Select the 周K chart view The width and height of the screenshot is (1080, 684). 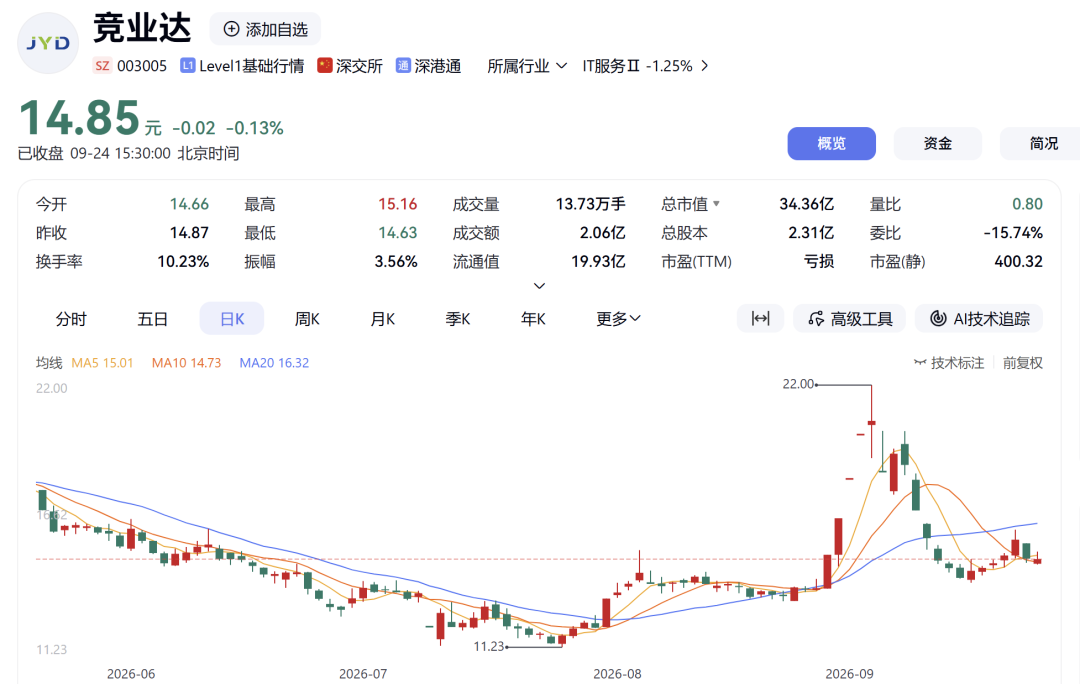click(x=307, y=319)
